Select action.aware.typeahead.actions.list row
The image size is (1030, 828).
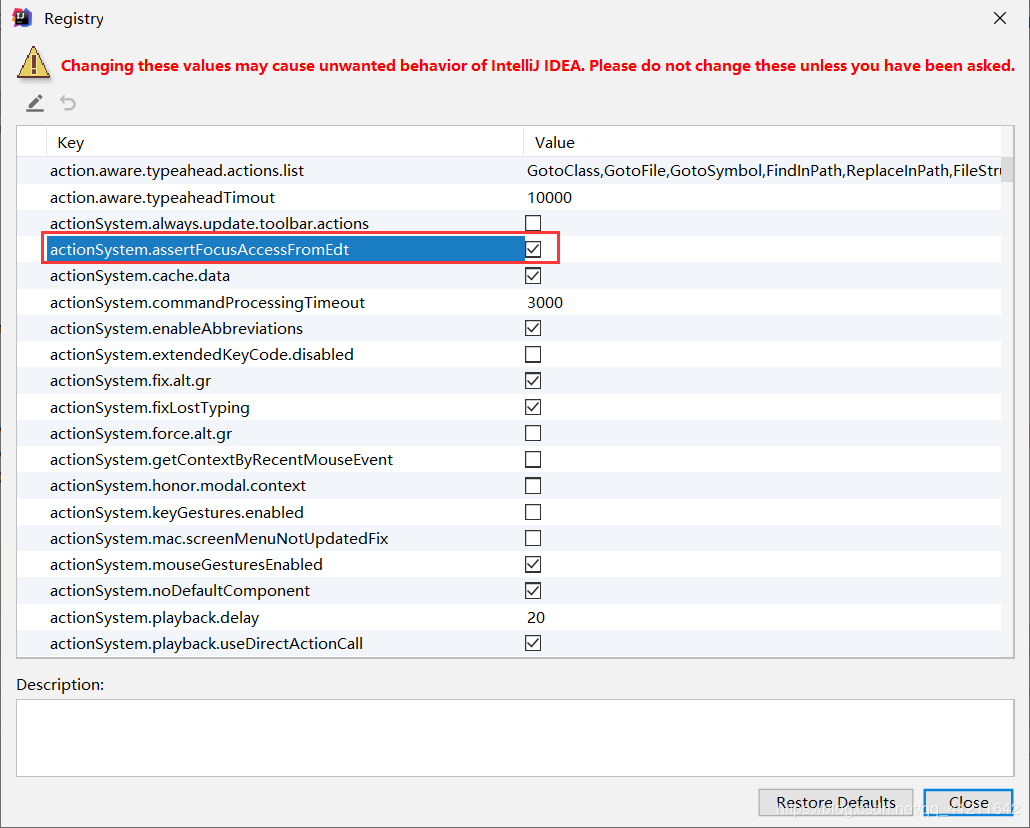(x=509, y=171)
